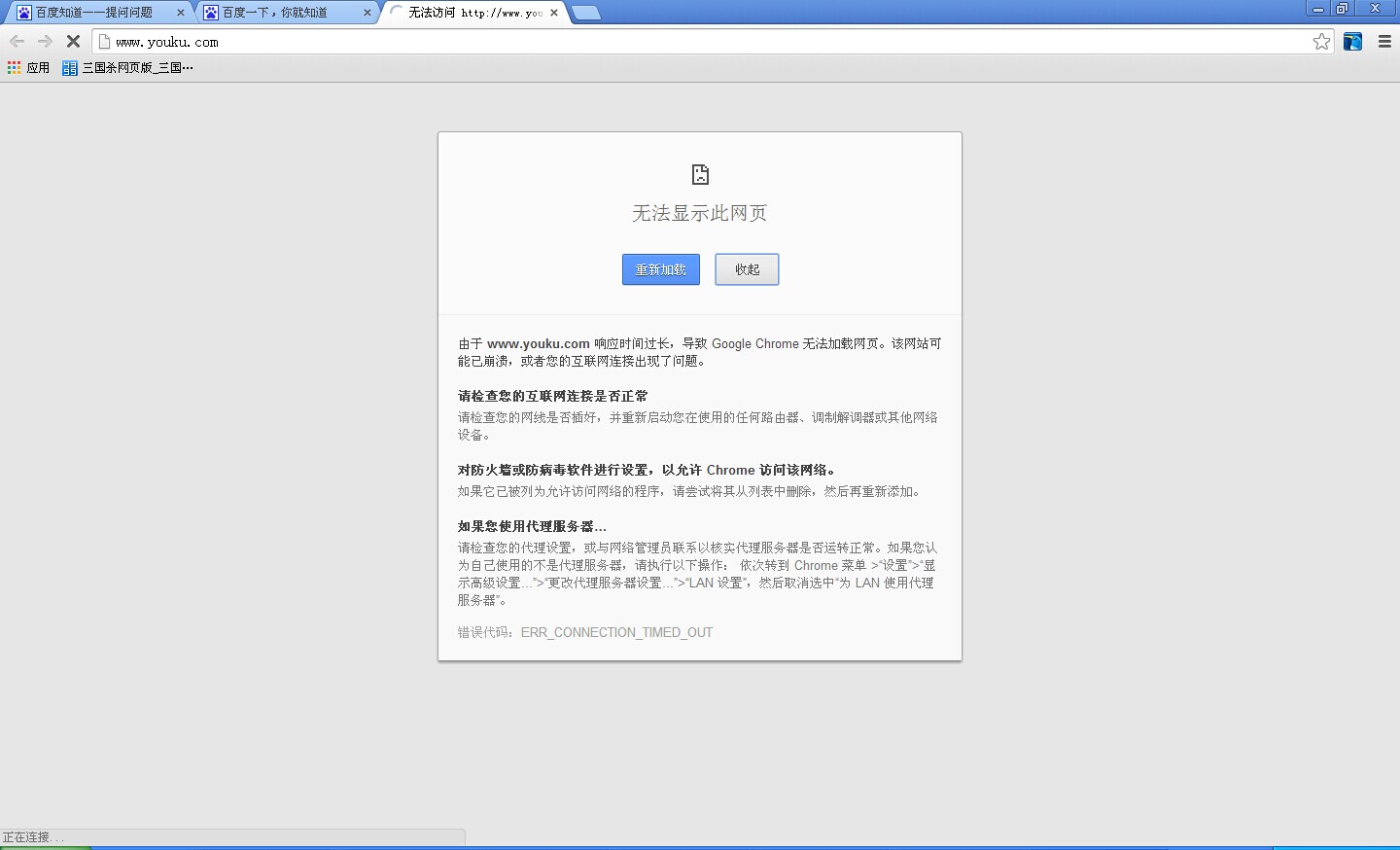Viewport: 1400px width, 850px height.
Task: Click the heading 无法显示此网页
Action: 700,213
